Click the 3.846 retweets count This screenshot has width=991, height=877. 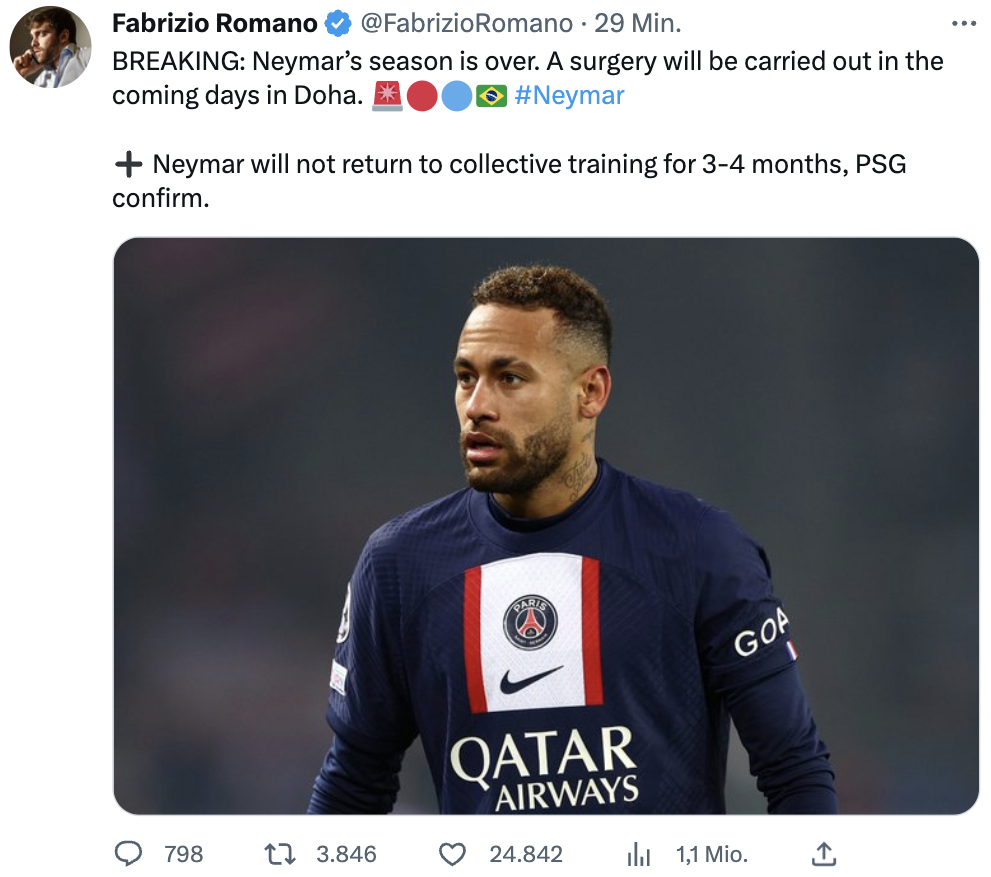(346, 854)
